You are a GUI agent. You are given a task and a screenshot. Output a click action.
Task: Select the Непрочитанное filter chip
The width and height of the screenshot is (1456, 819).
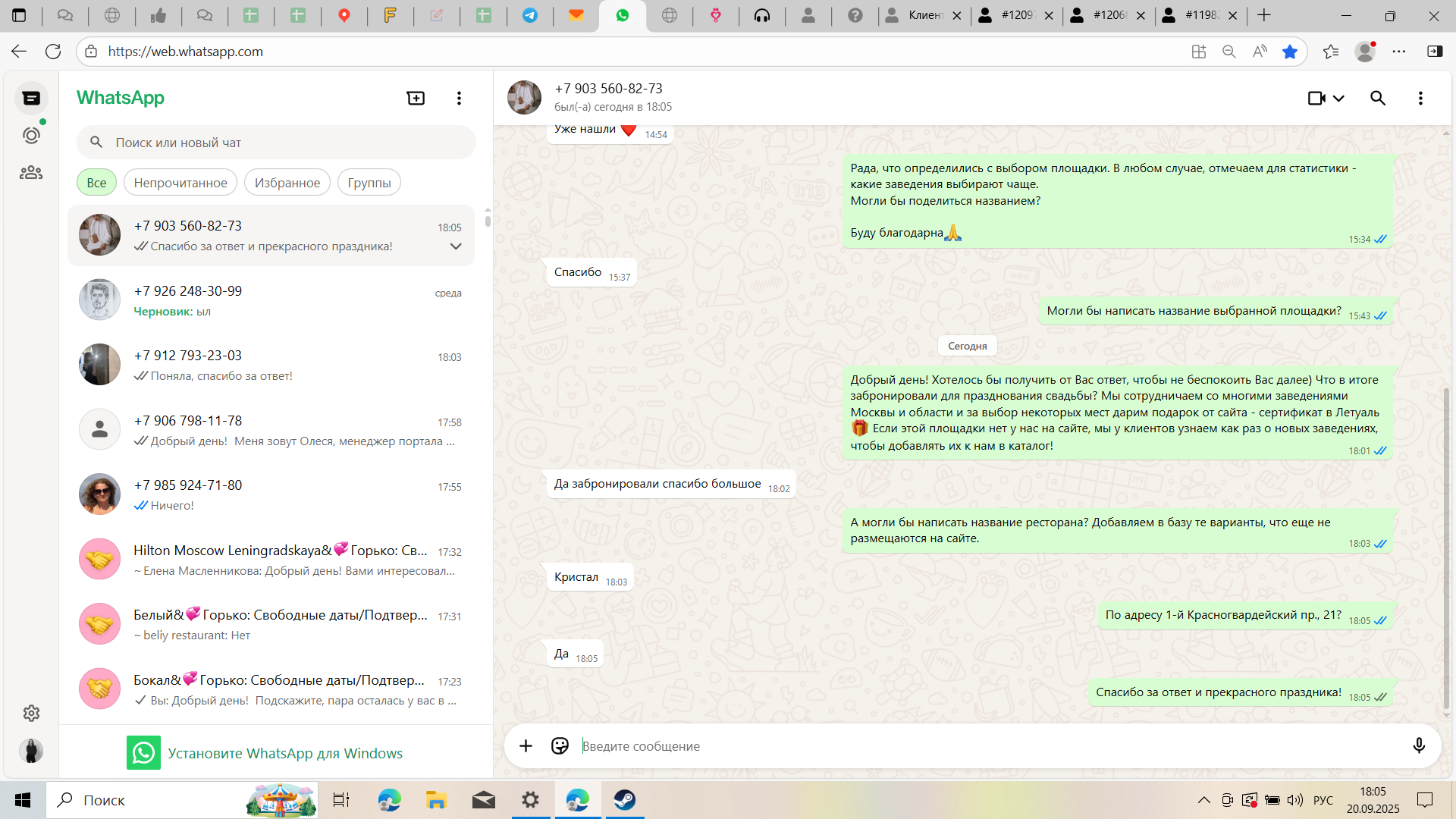(180, 183)
